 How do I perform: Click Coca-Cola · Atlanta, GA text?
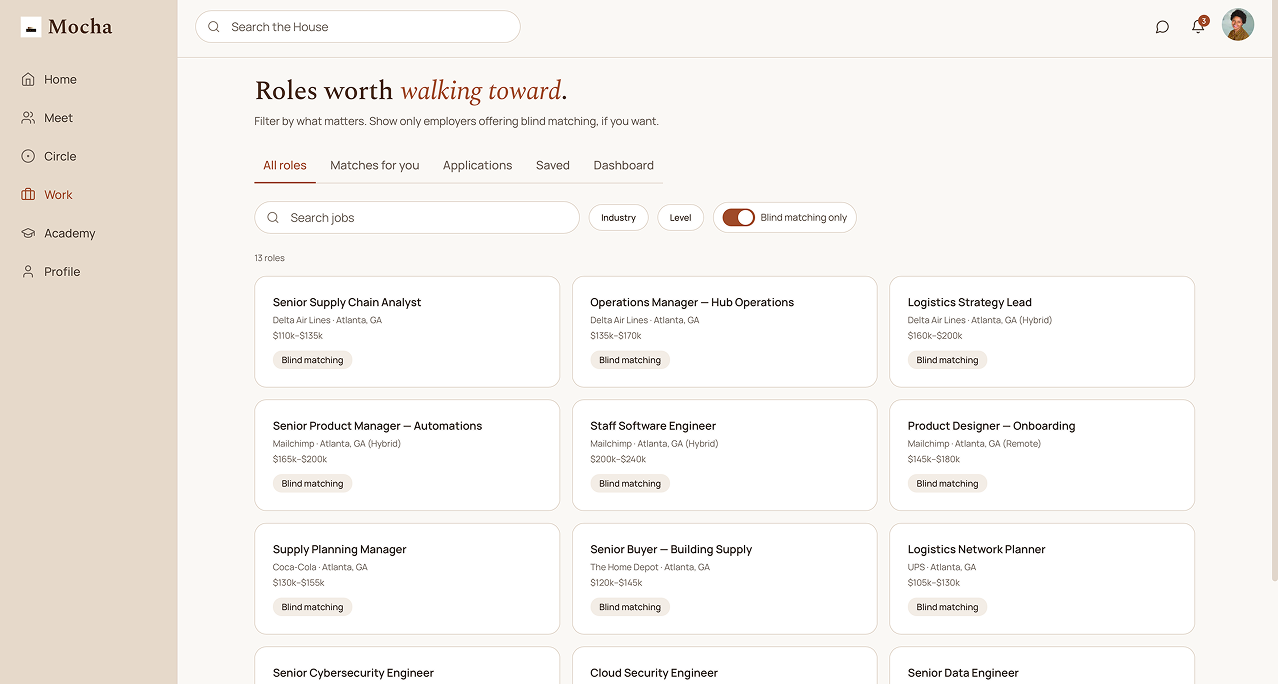click(x=320, y=567)
